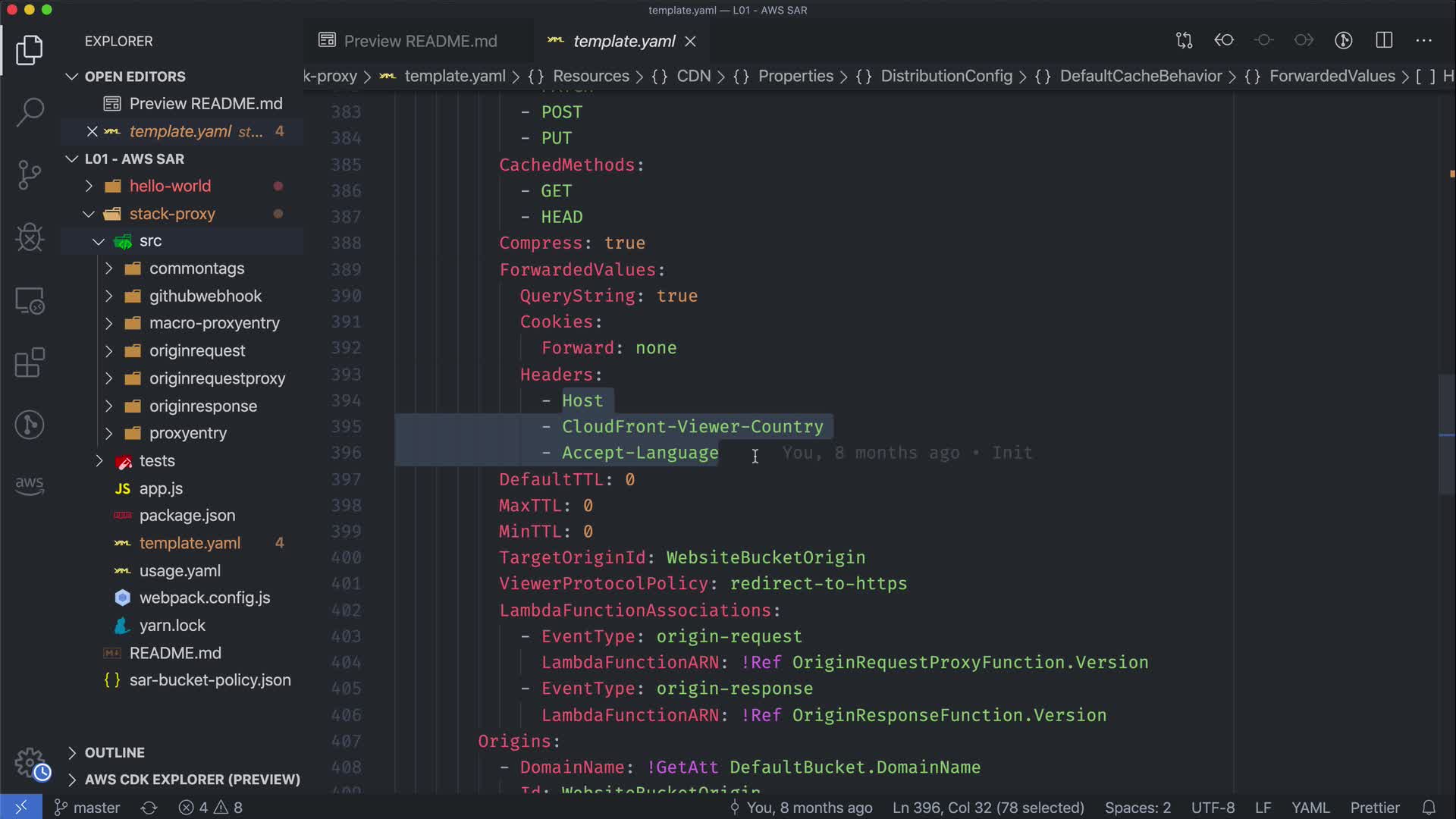Expand the AWS CDK EXPLORER section

tap(192, 780)
